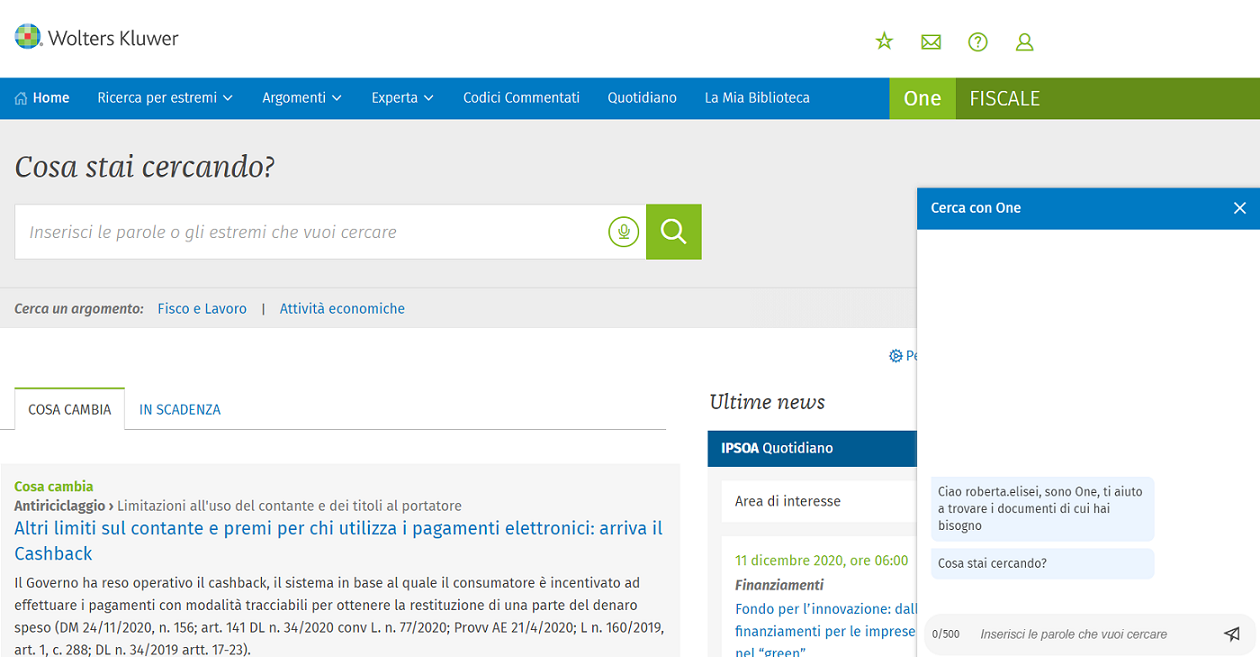Viewport: 1260px width, 657px height.
Task: Open the Attività economiche topic link
Action: click(342, 309)
